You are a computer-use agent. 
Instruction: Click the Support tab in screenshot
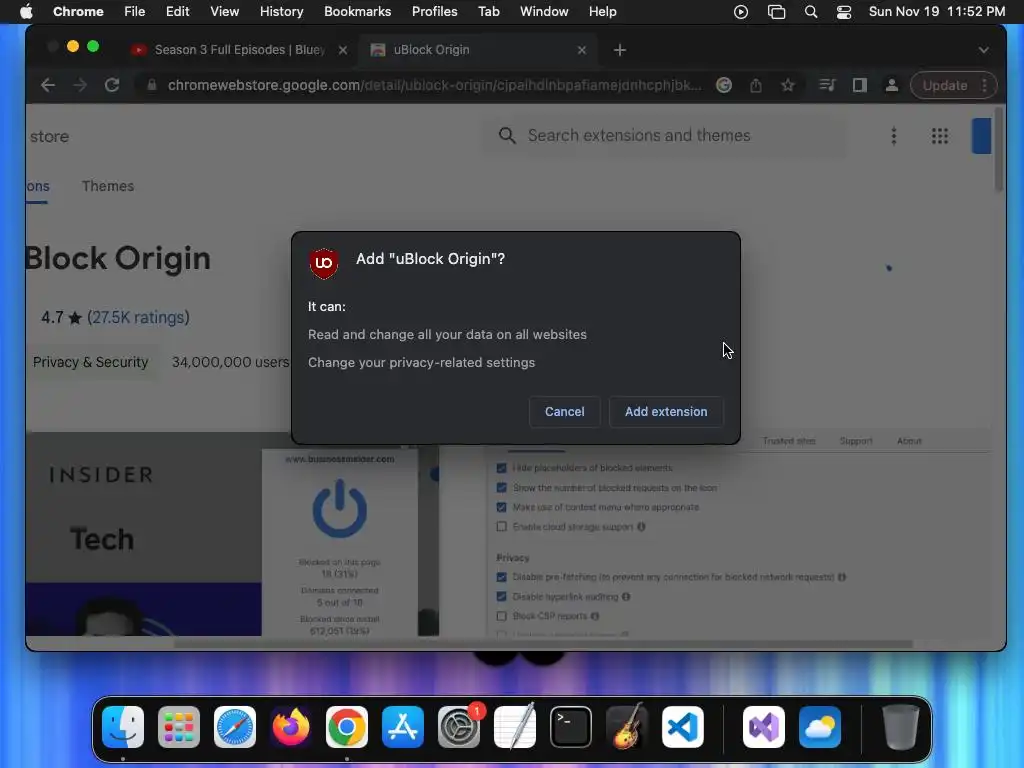tap(856, 441)
